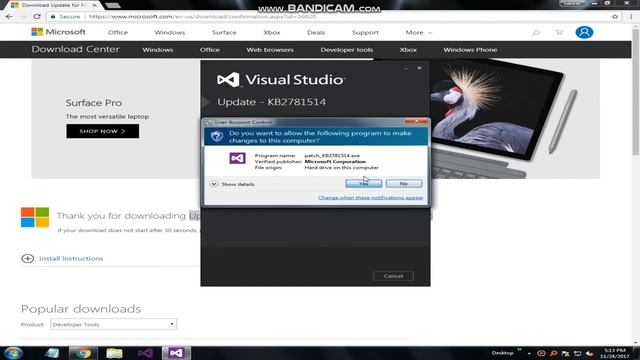This screenshot has width=640, height=360.
Task: Show hidden system tray icons arrow
Action: (x=529, y=353)
